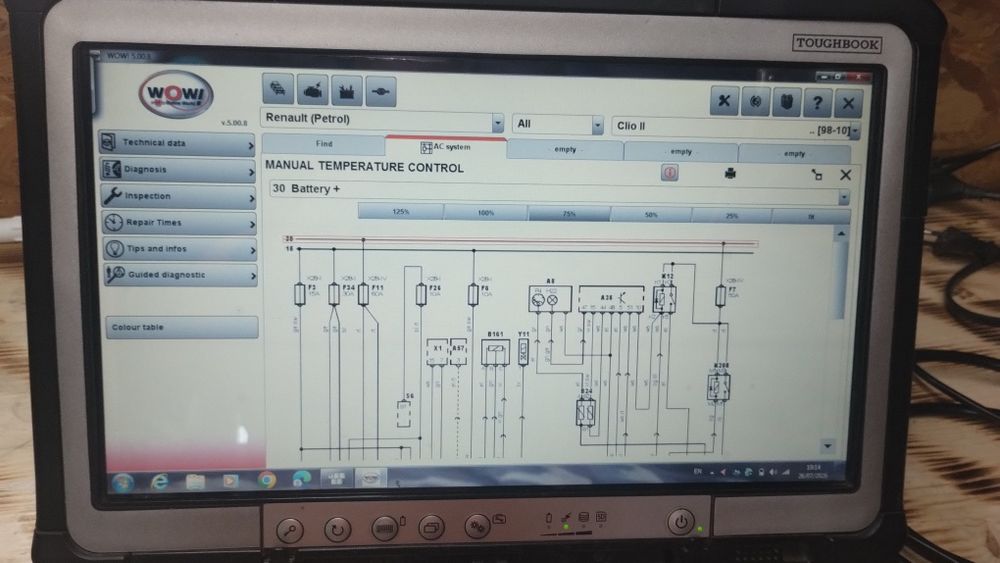Click the large X exit icon in toolbar
The width and height of the screenshot is (1000, 563).
849,103
